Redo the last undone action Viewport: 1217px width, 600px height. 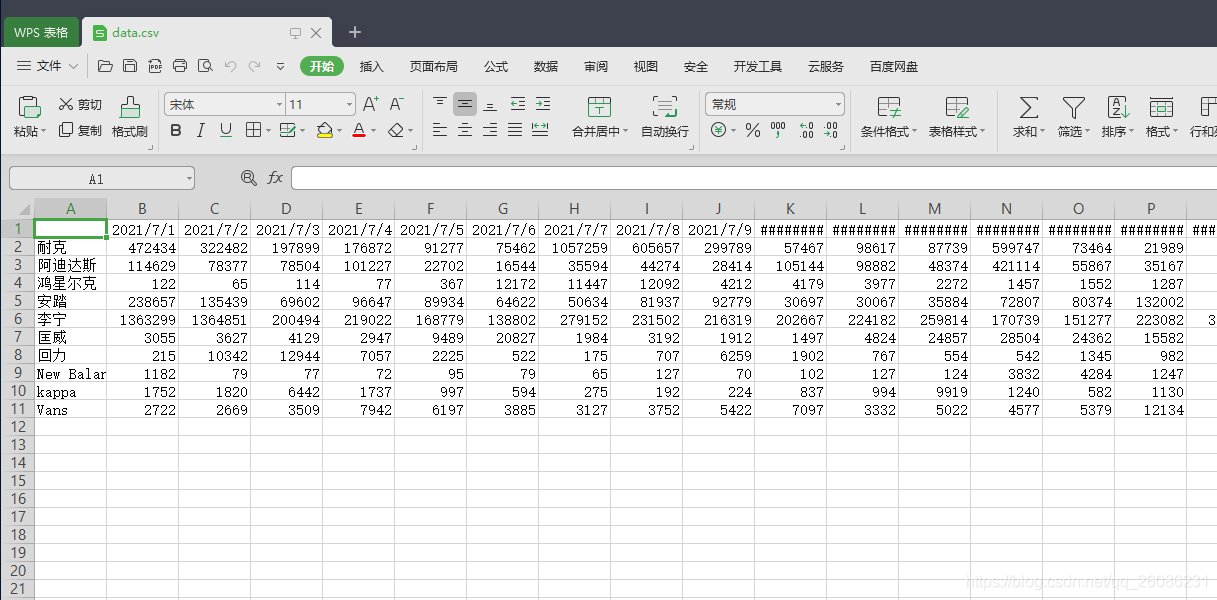coord(254,66)
